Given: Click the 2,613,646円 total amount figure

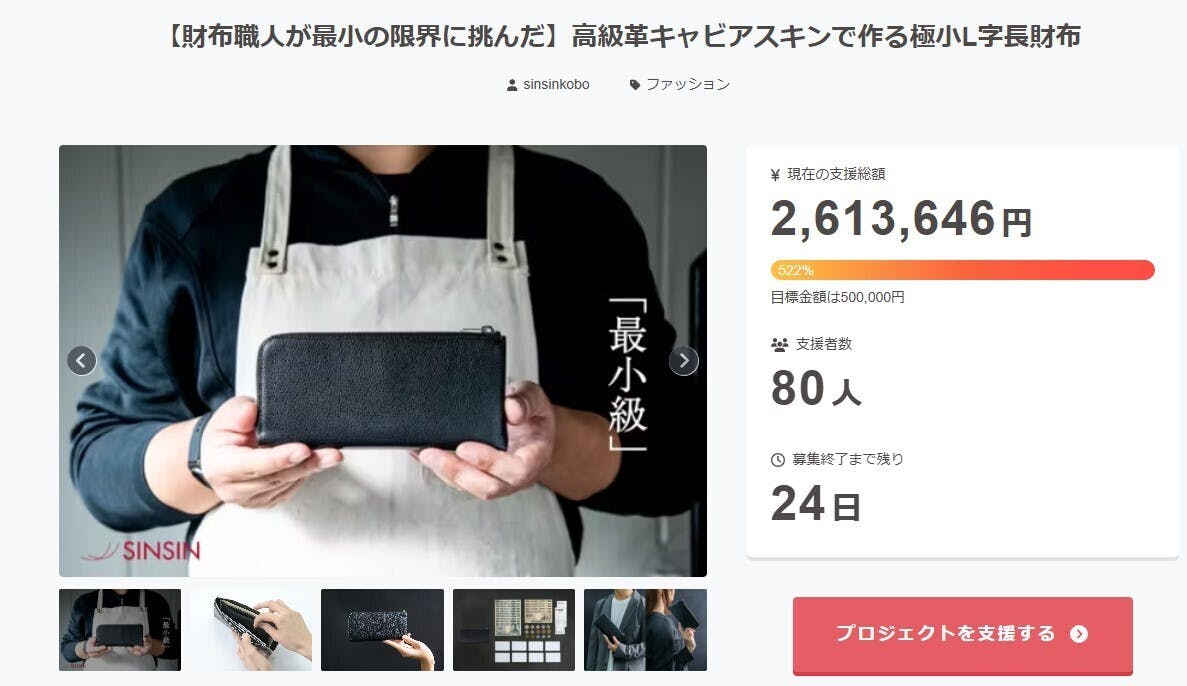Looking at the screenshot, I should click(901, 219).
